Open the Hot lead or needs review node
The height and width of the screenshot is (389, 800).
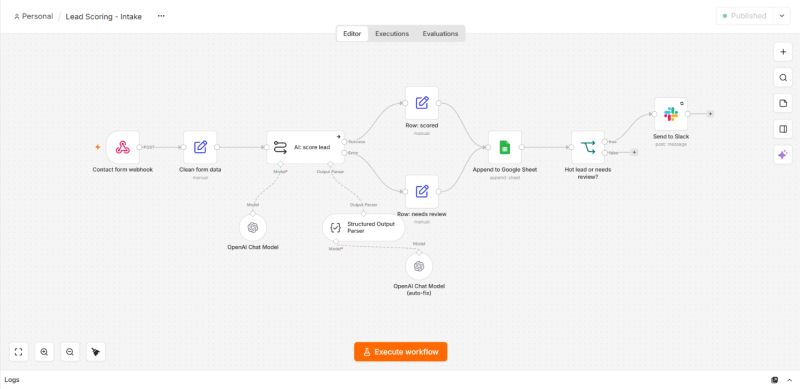pyautogui.click(x=588, y=148)
